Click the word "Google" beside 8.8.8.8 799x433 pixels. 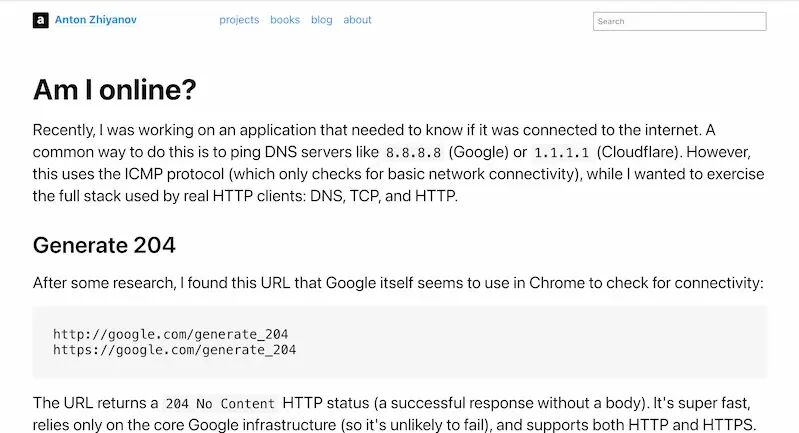pyautogui.click(x=478, y=152)
